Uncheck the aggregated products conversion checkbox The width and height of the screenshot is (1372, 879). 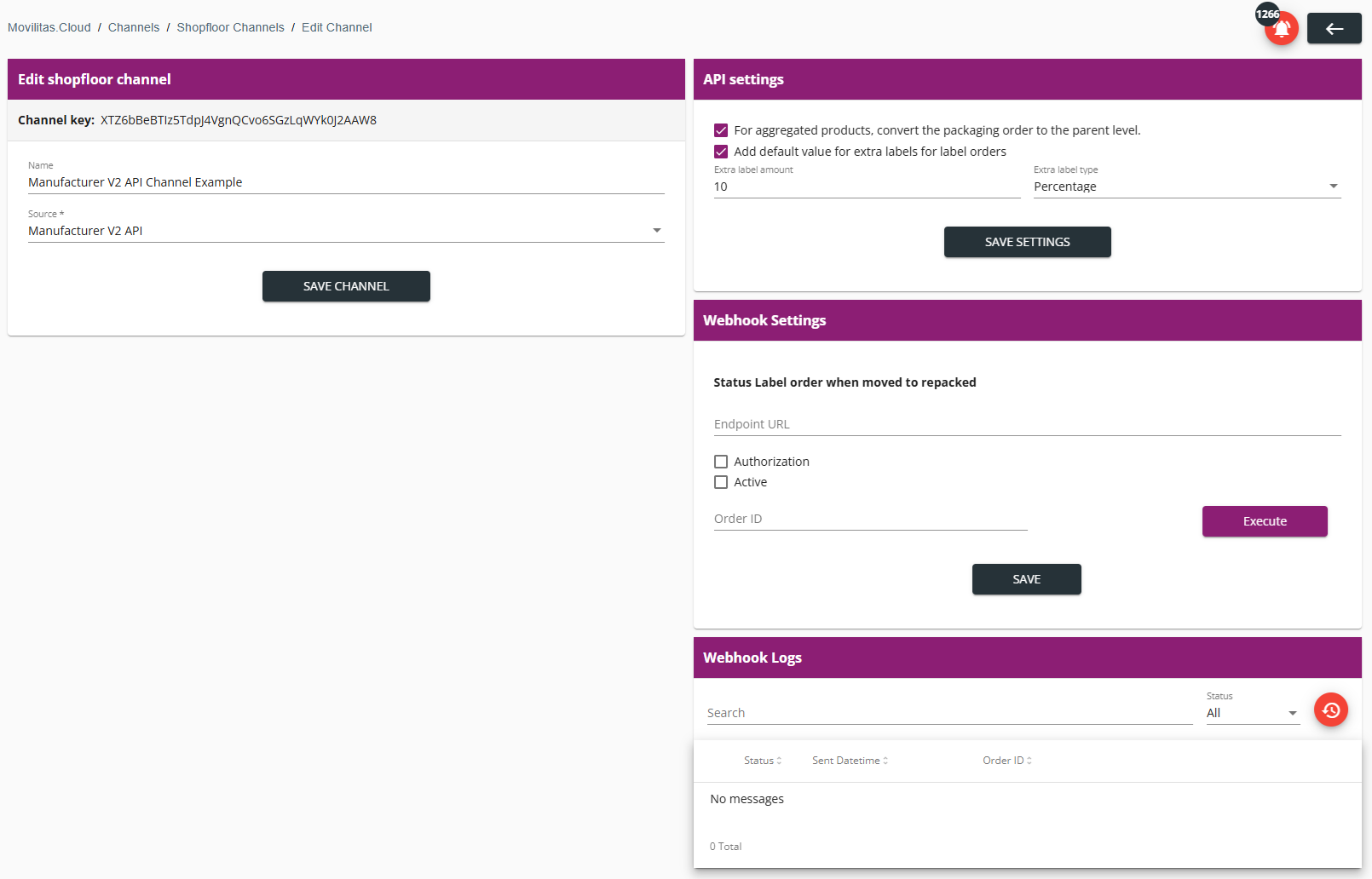click(721, 130)
